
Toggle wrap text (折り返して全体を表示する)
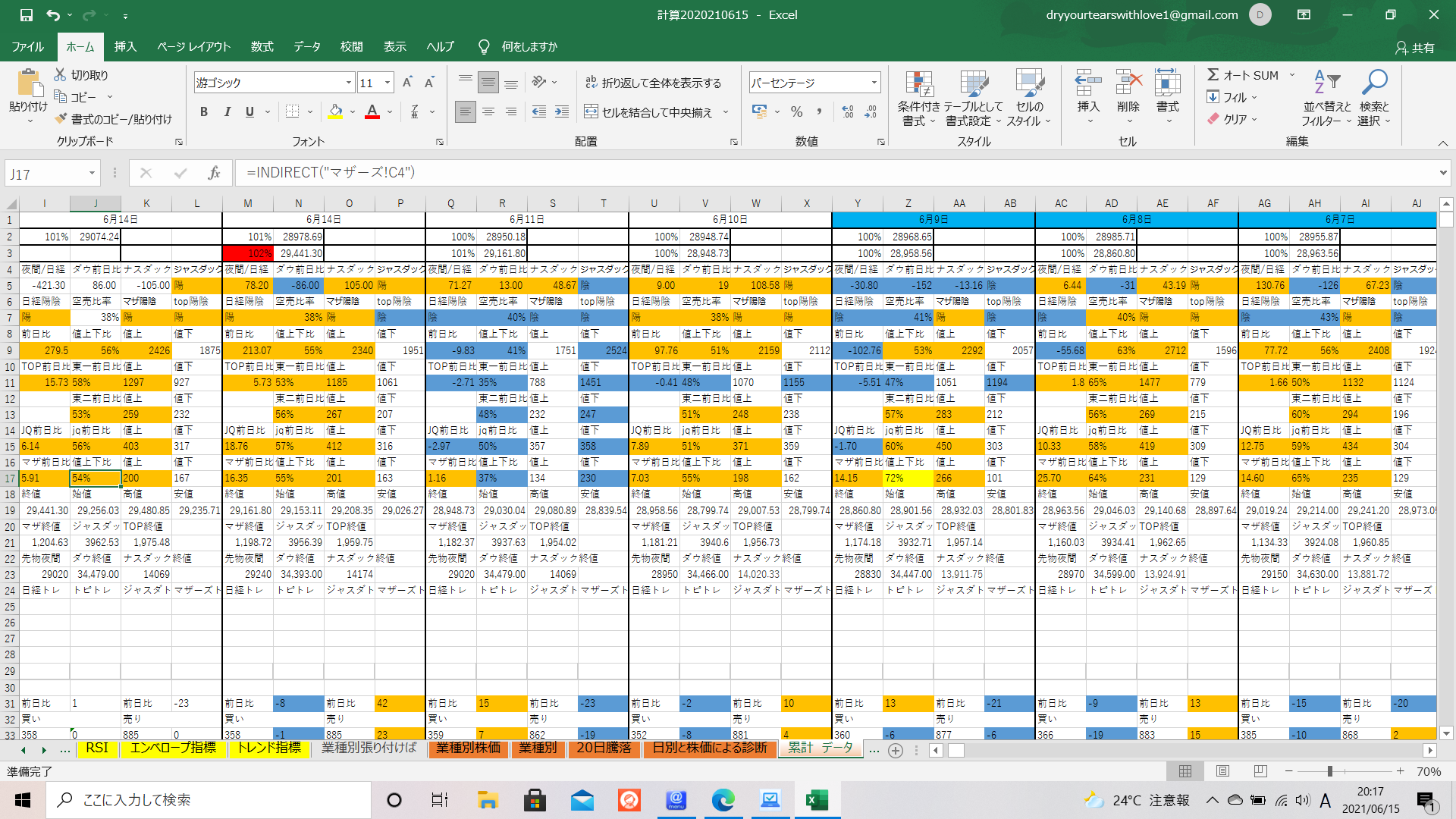point(653,83)
